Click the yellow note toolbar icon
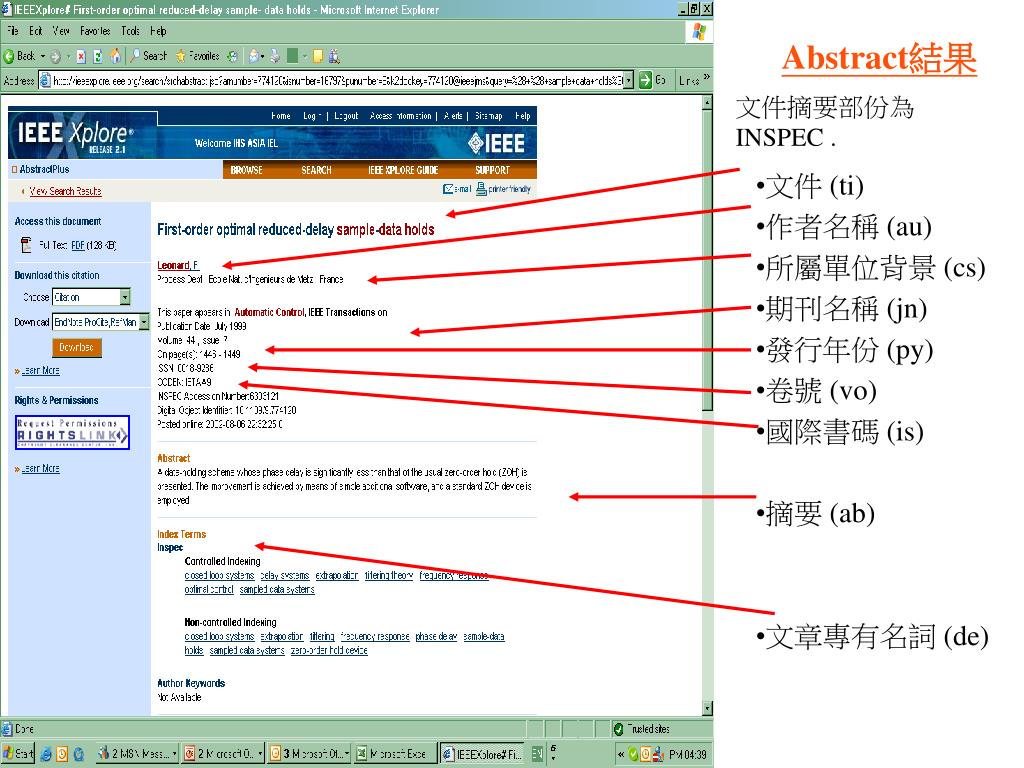The height and width of the screenshot is (768, 1024). pos(318,56)
